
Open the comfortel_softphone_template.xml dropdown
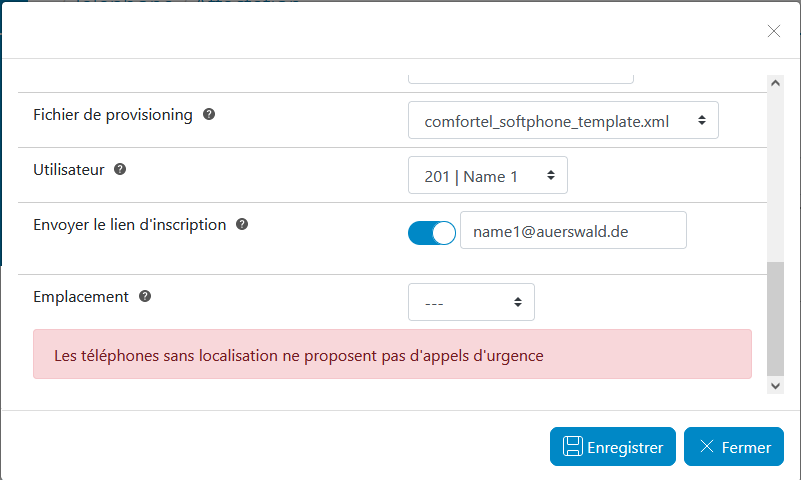pos(563,121)
